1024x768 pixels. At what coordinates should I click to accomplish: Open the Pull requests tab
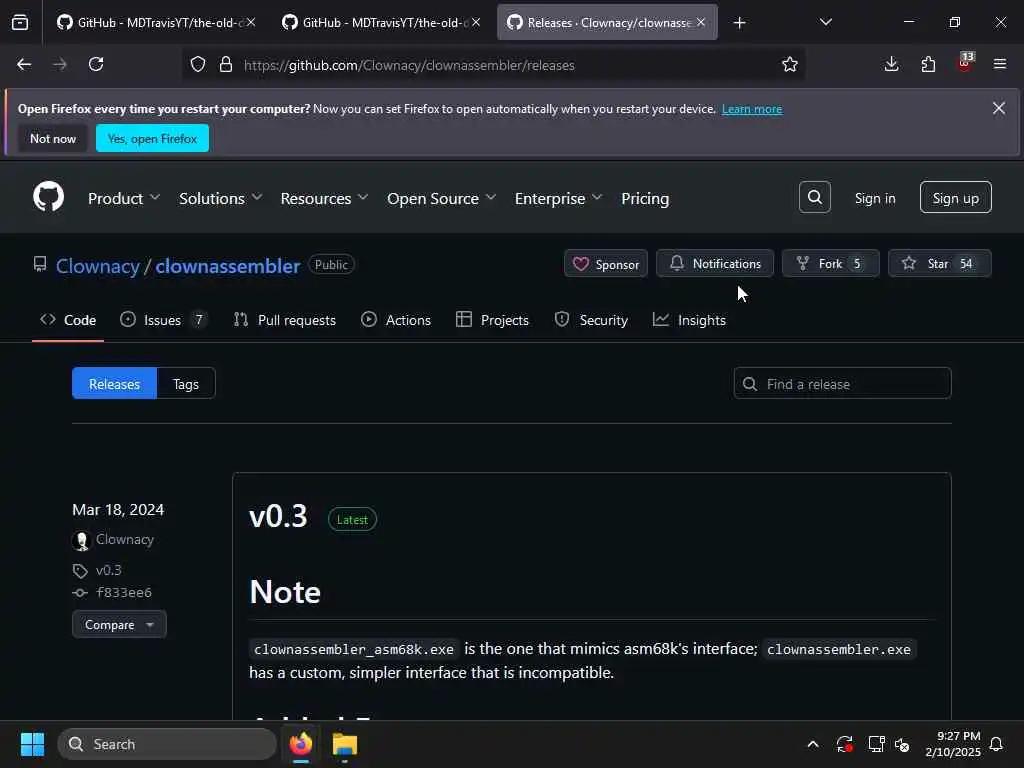[x=285, y=320]
